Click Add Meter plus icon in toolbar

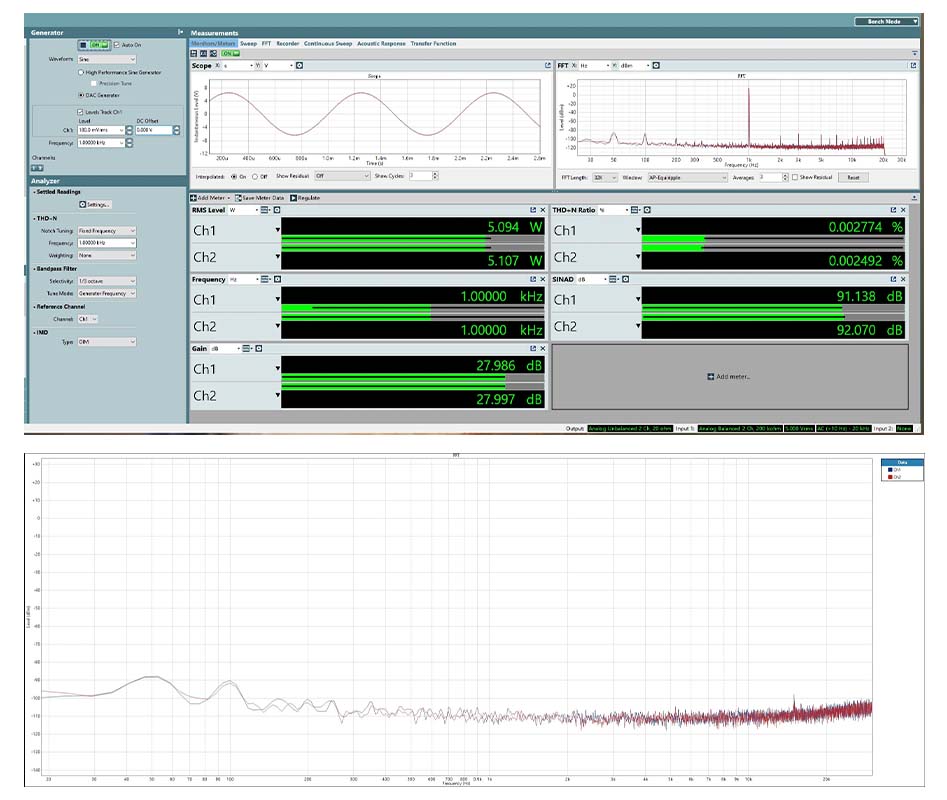[x=194, y=198]
